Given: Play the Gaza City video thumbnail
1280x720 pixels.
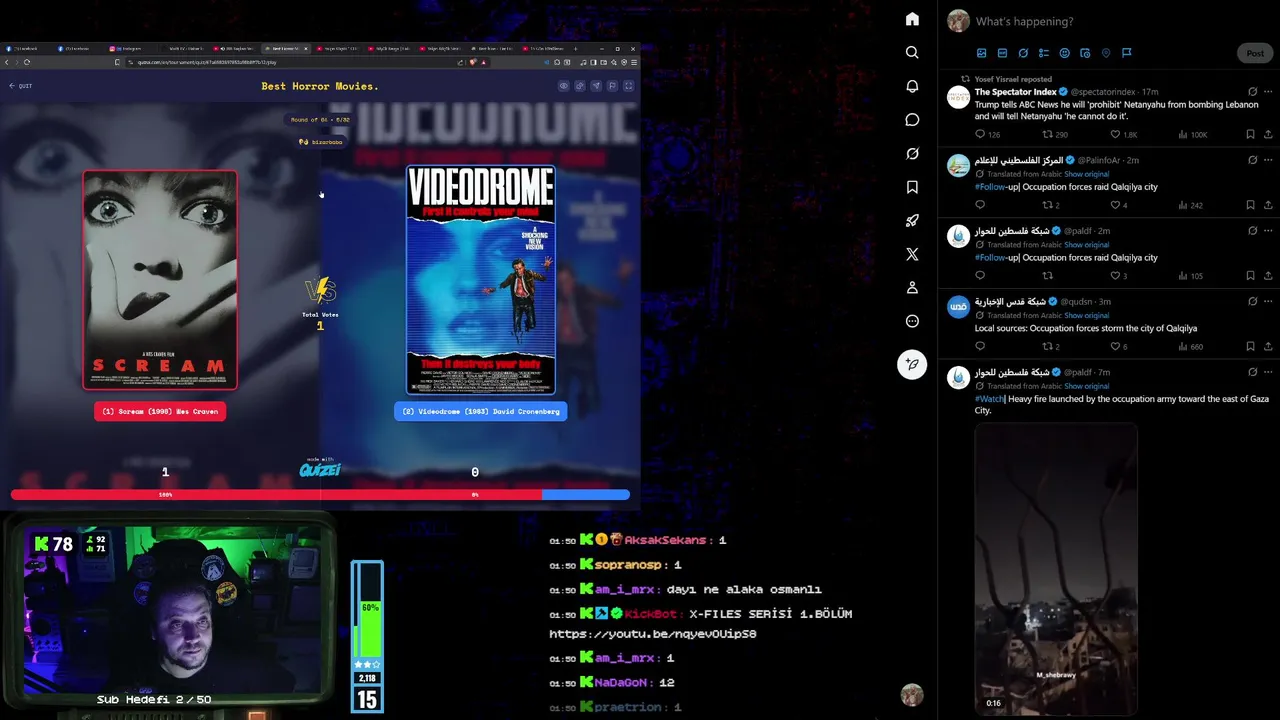Looking at the screenshot, I should (x=1056, y=569).
